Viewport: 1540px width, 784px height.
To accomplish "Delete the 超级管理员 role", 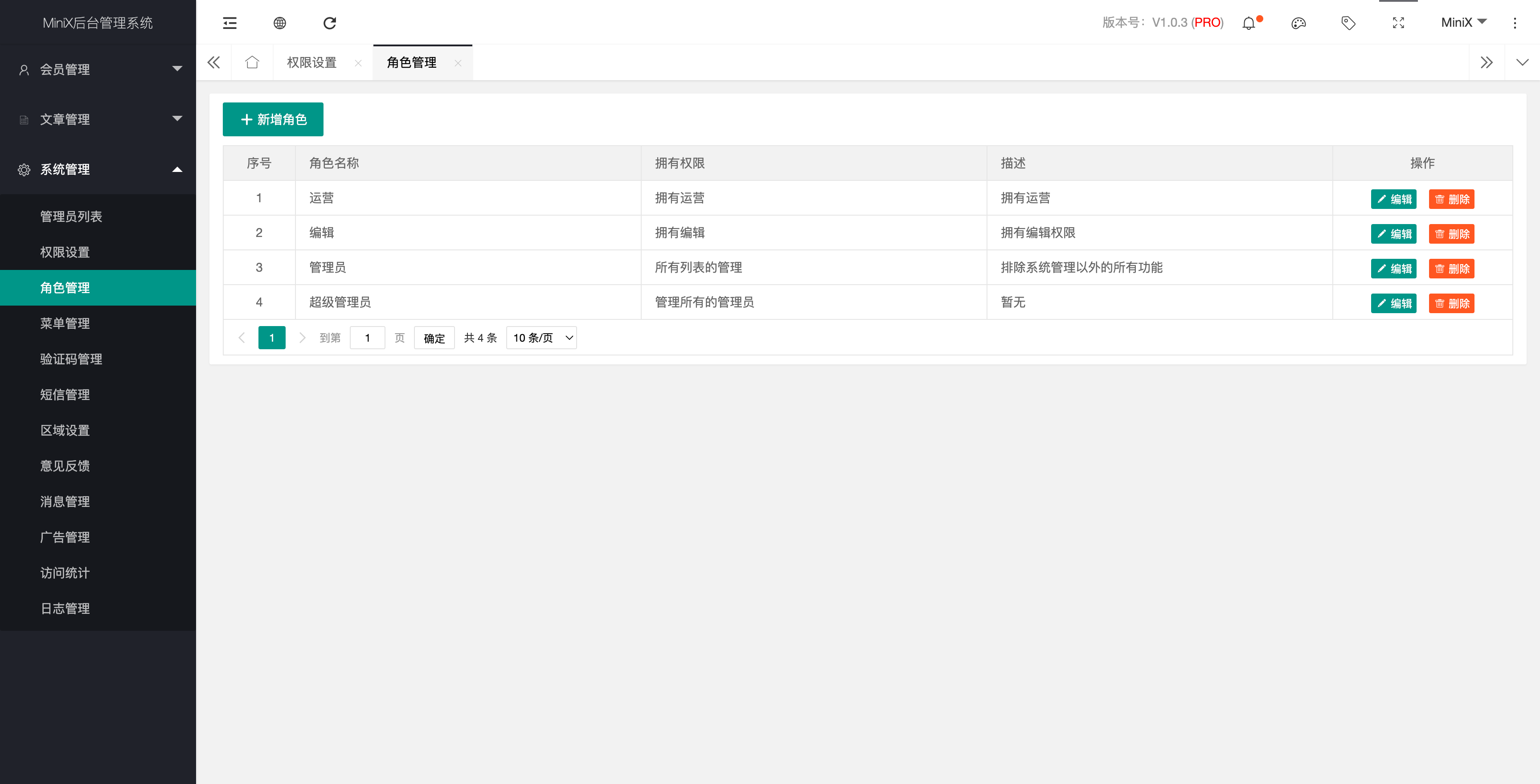I will pyautogui.click(x=1451, y=303).
